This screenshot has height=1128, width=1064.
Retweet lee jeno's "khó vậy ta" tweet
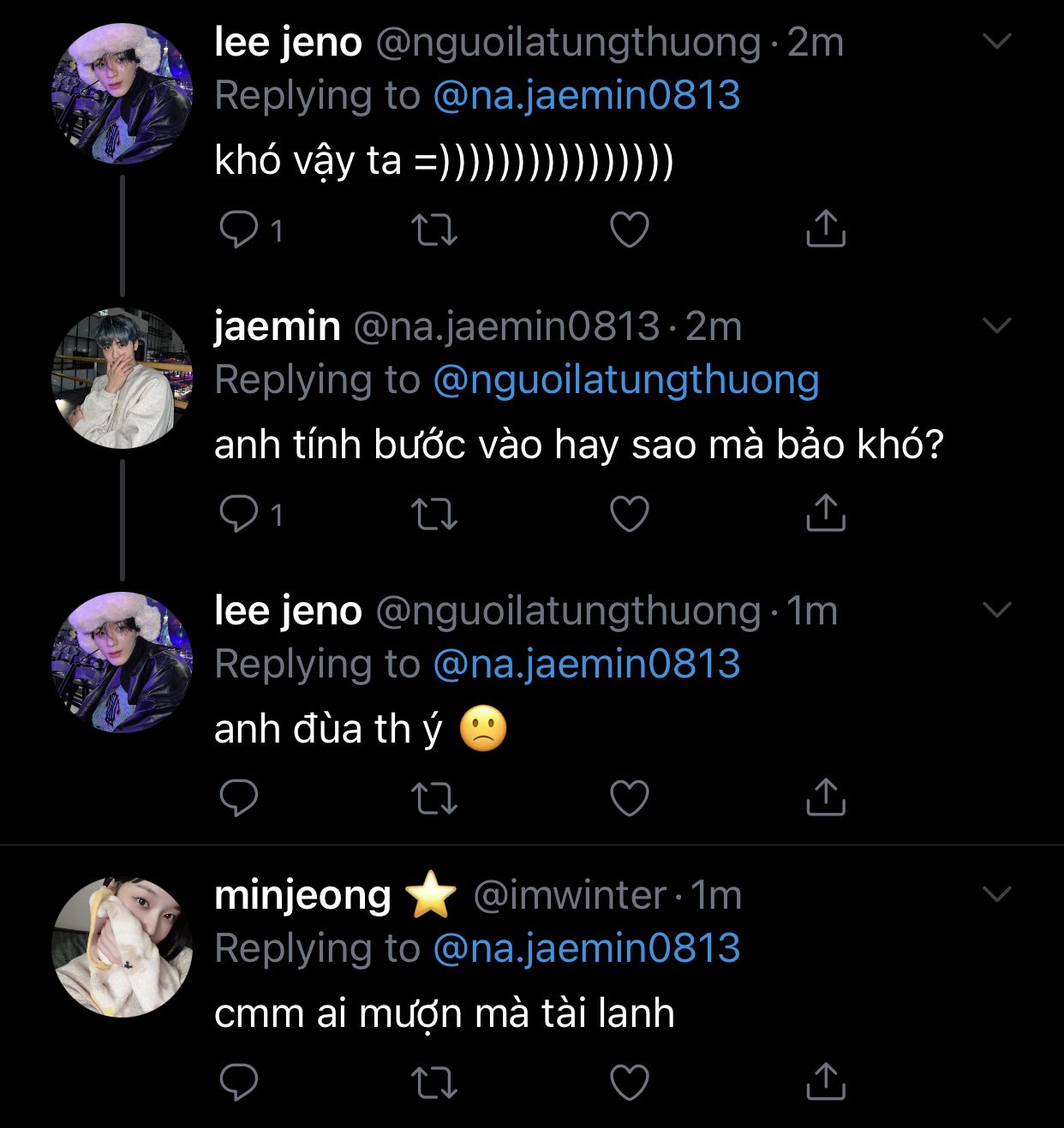(434, 230)
